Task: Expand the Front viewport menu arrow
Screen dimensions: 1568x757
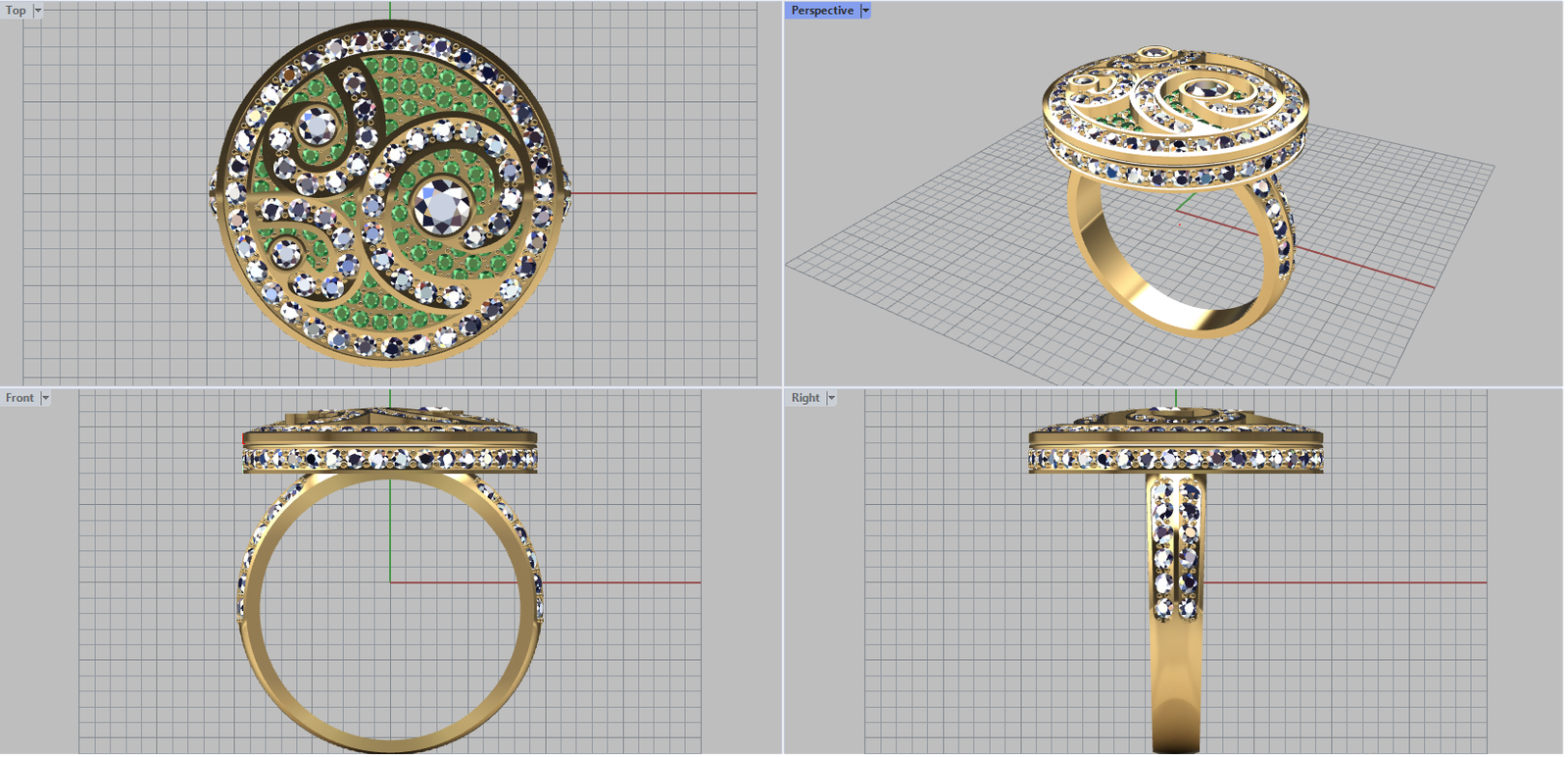Action: (45, 398)
